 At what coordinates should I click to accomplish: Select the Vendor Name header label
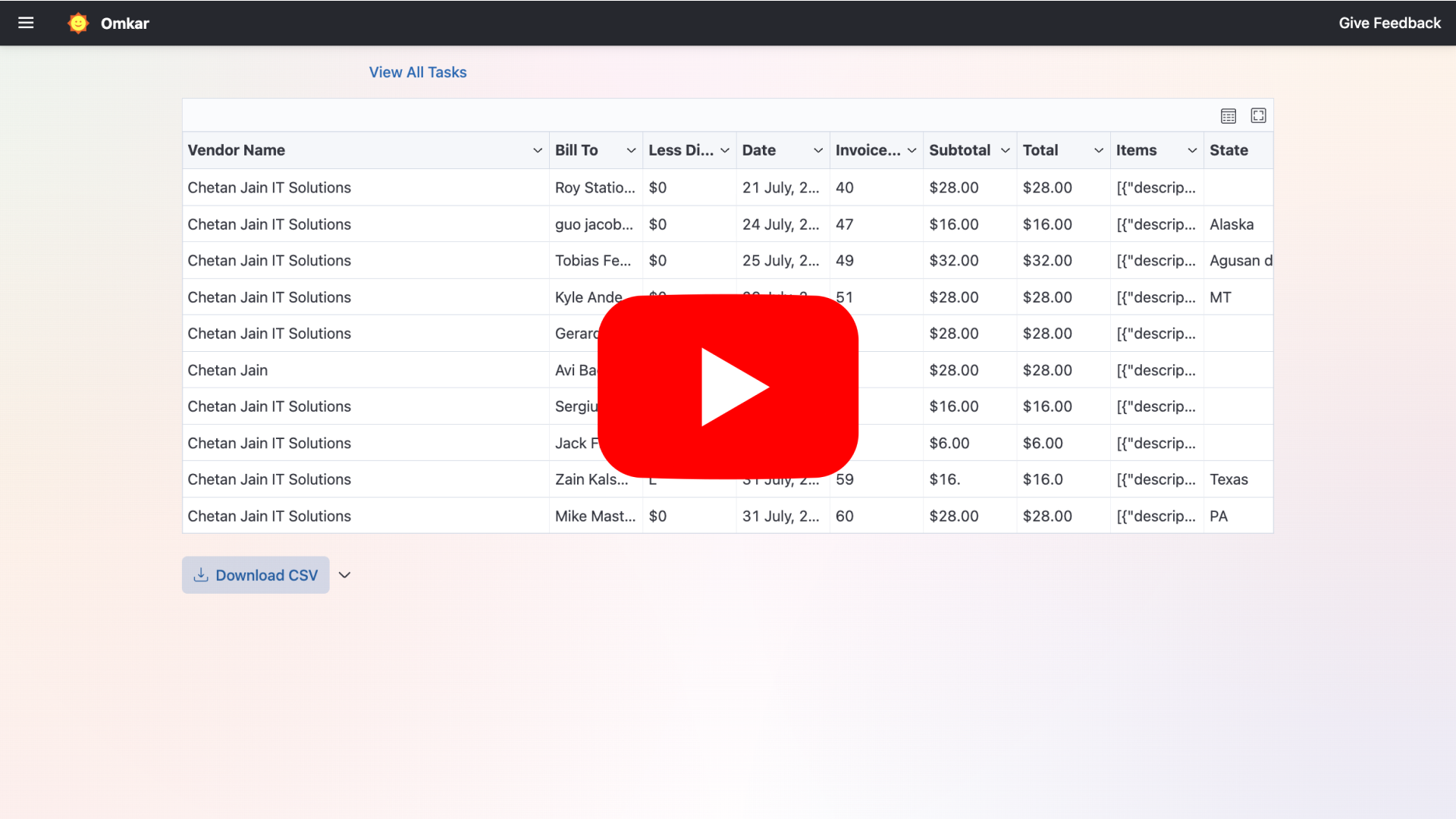click(x=237, y=150)
